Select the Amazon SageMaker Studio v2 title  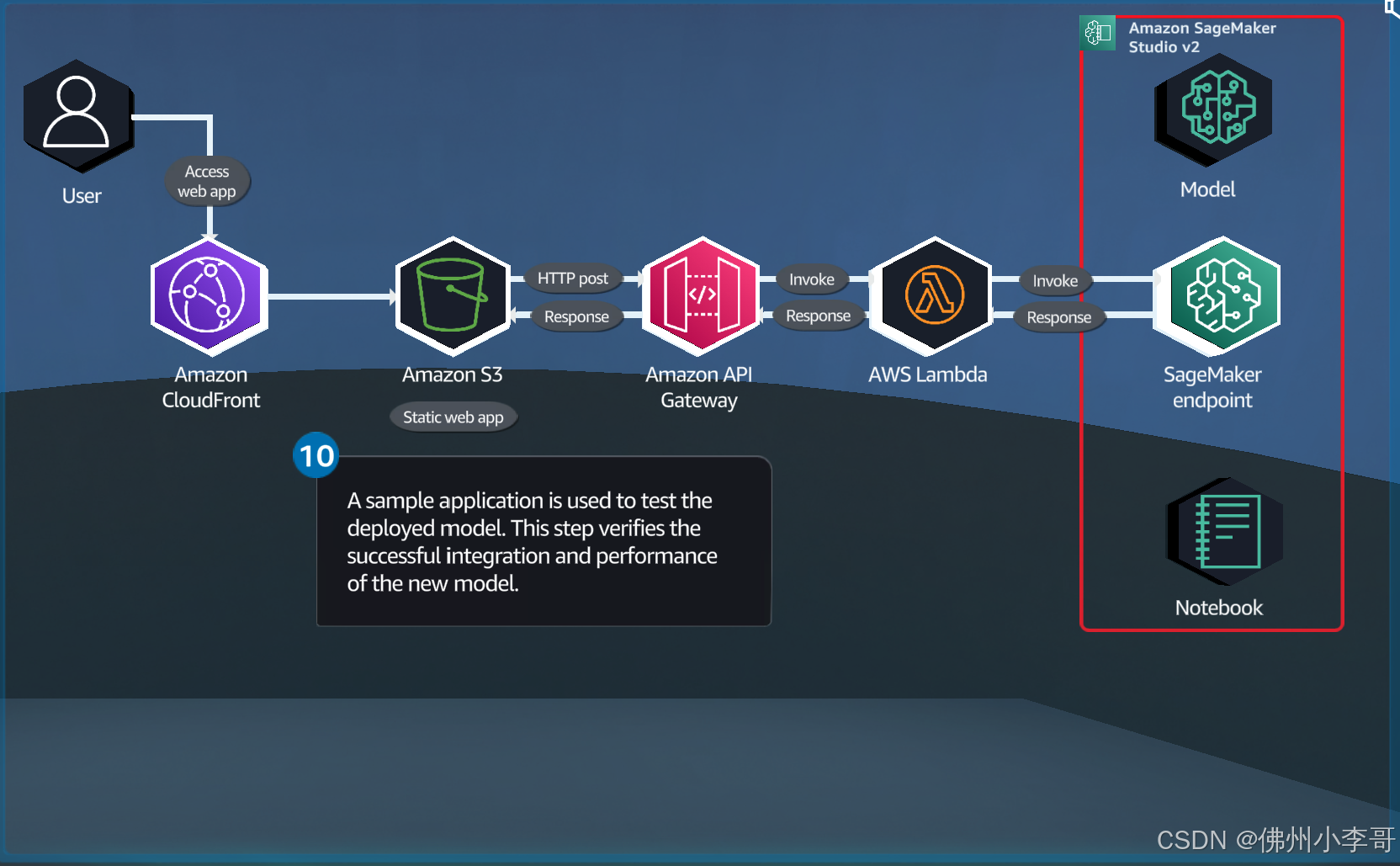1202,37
